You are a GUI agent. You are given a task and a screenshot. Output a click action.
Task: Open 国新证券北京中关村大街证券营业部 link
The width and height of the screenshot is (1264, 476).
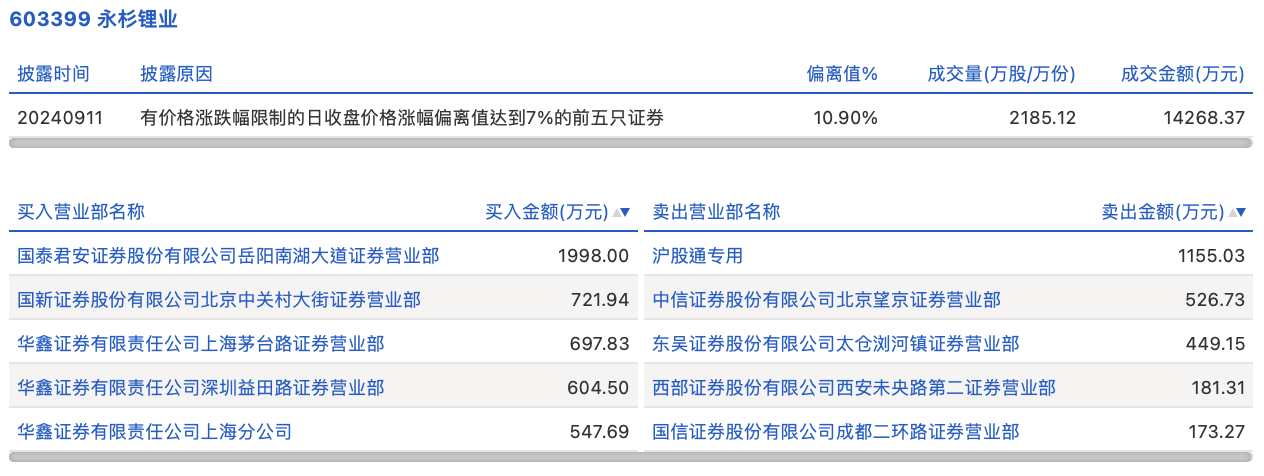[x=219, y=300]
